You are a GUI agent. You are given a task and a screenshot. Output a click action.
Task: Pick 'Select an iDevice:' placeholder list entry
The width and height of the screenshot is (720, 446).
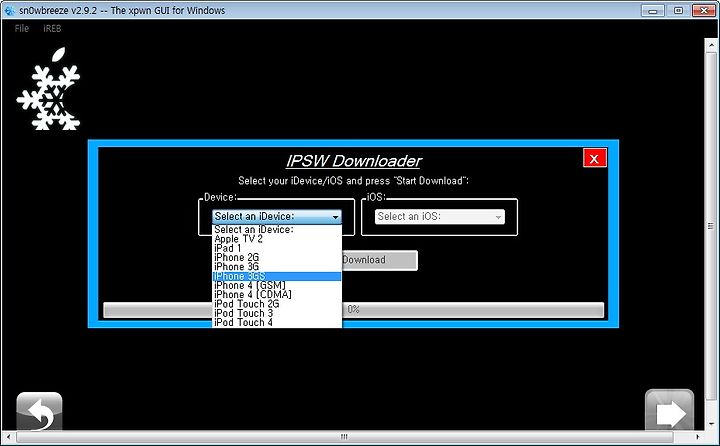277,229
